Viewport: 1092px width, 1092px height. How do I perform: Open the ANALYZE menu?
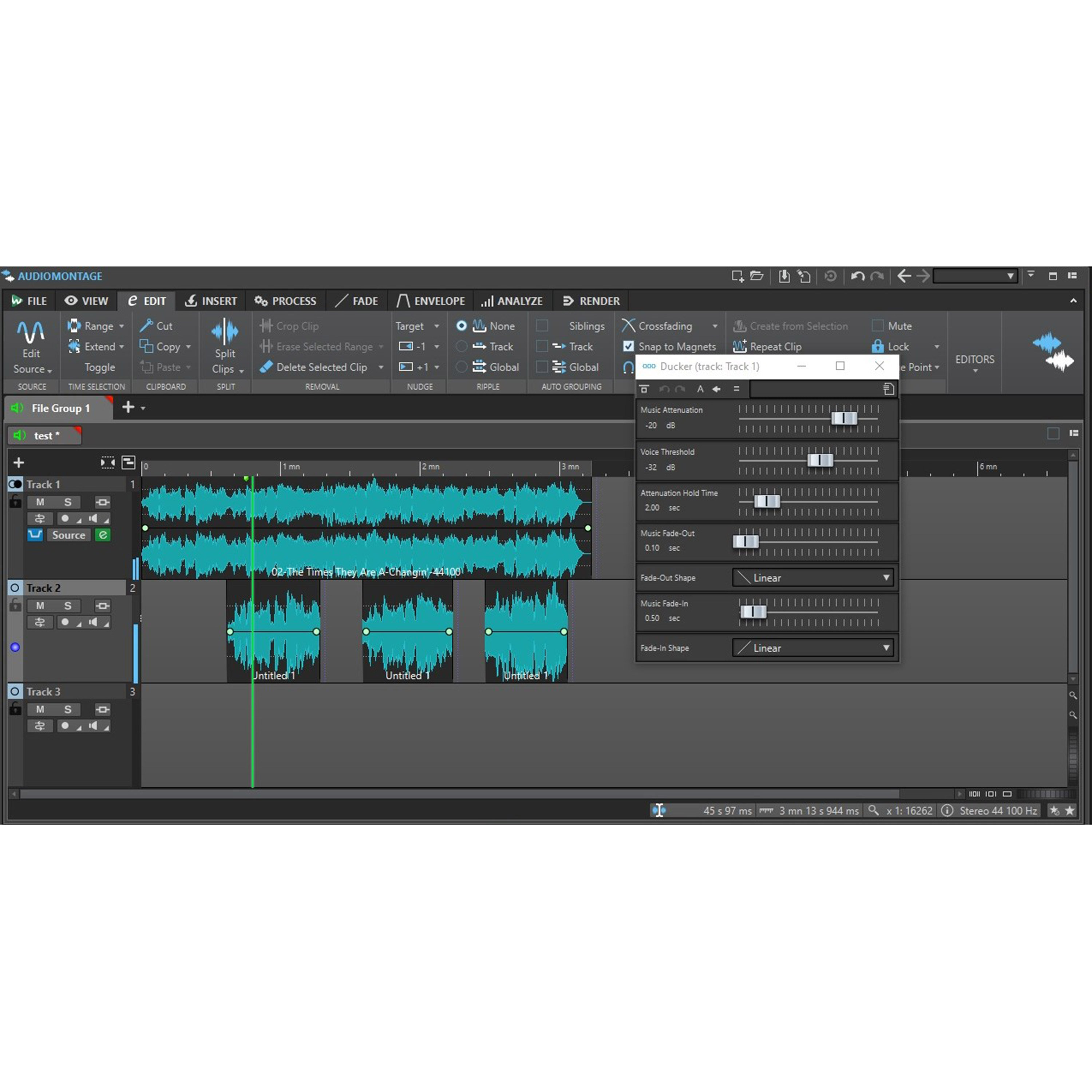coord(512,300)
